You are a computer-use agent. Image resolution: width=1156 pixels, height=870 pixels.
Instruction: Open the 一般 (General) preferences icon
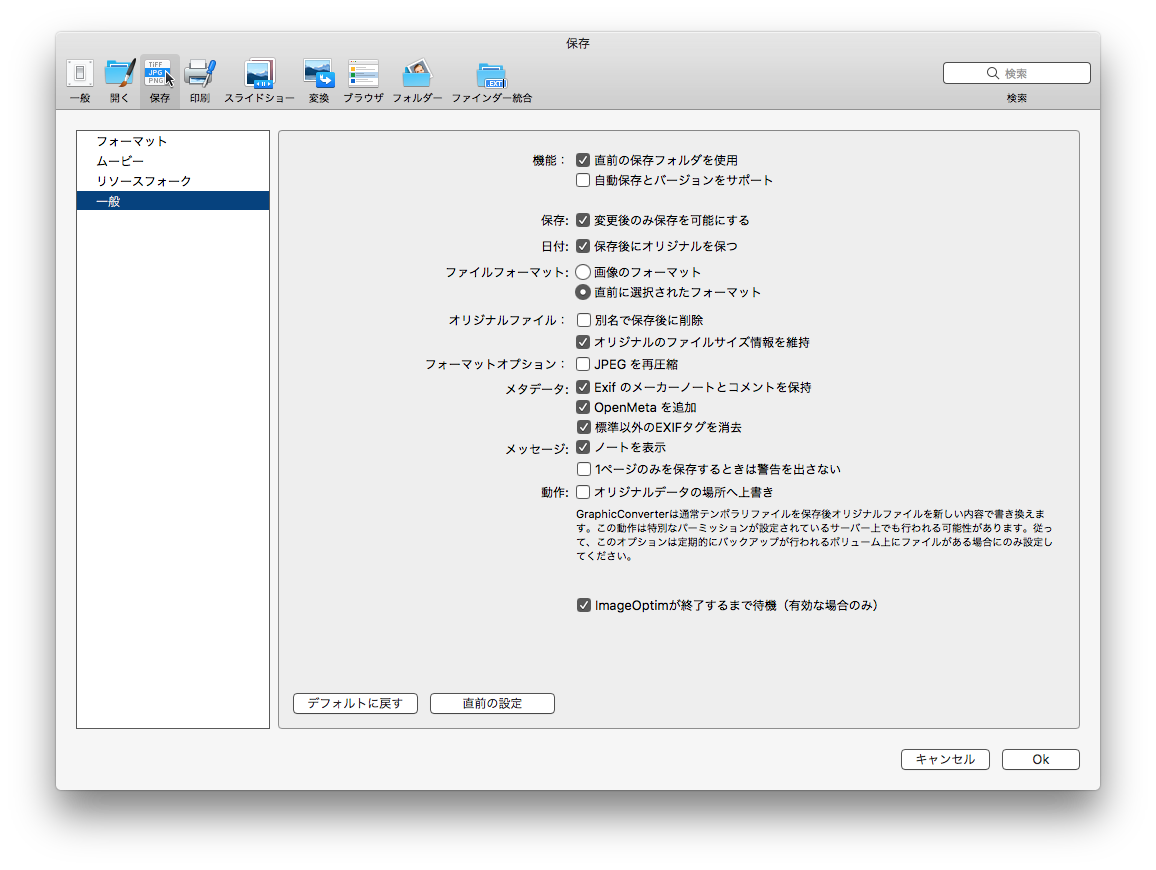click(x=80, y=76)
